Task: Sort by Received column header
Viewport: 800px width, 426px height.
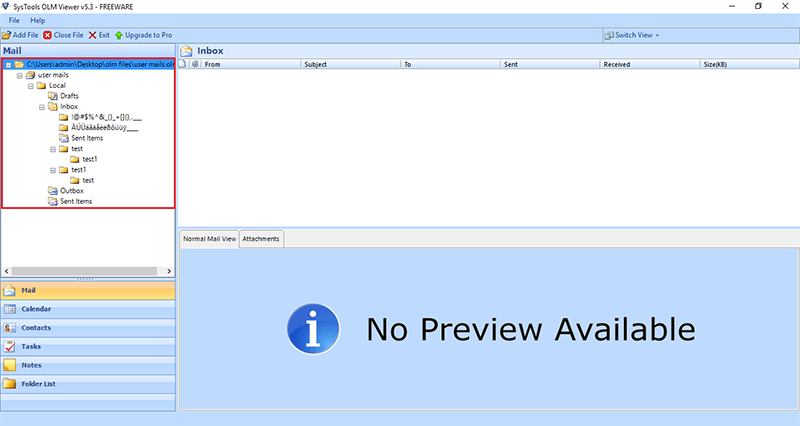Action: (649, 64)
